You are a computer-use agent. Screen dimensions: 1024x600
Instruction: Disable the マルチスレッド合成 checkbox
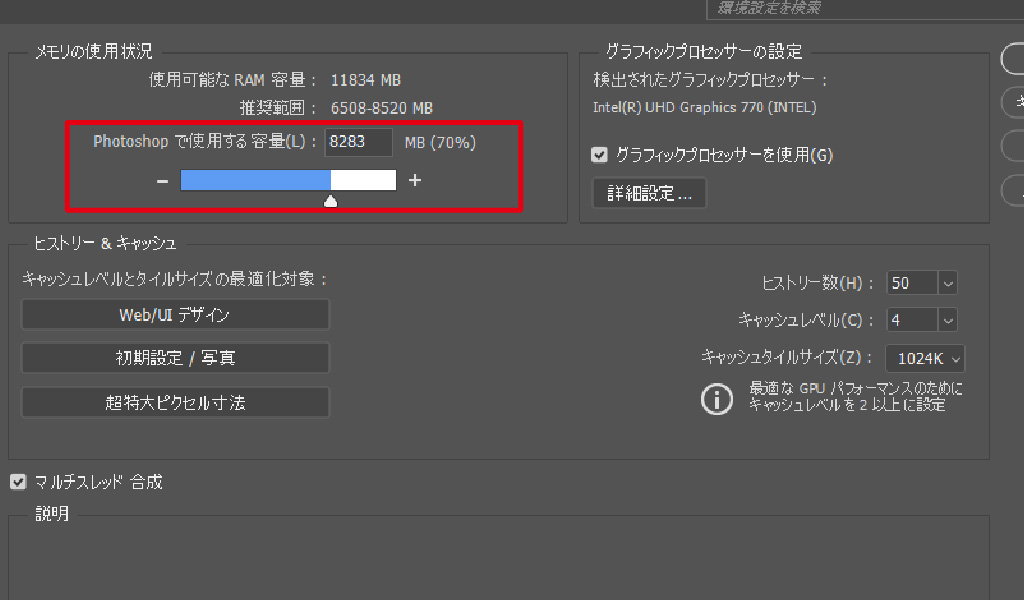click(x=17, y=482)
